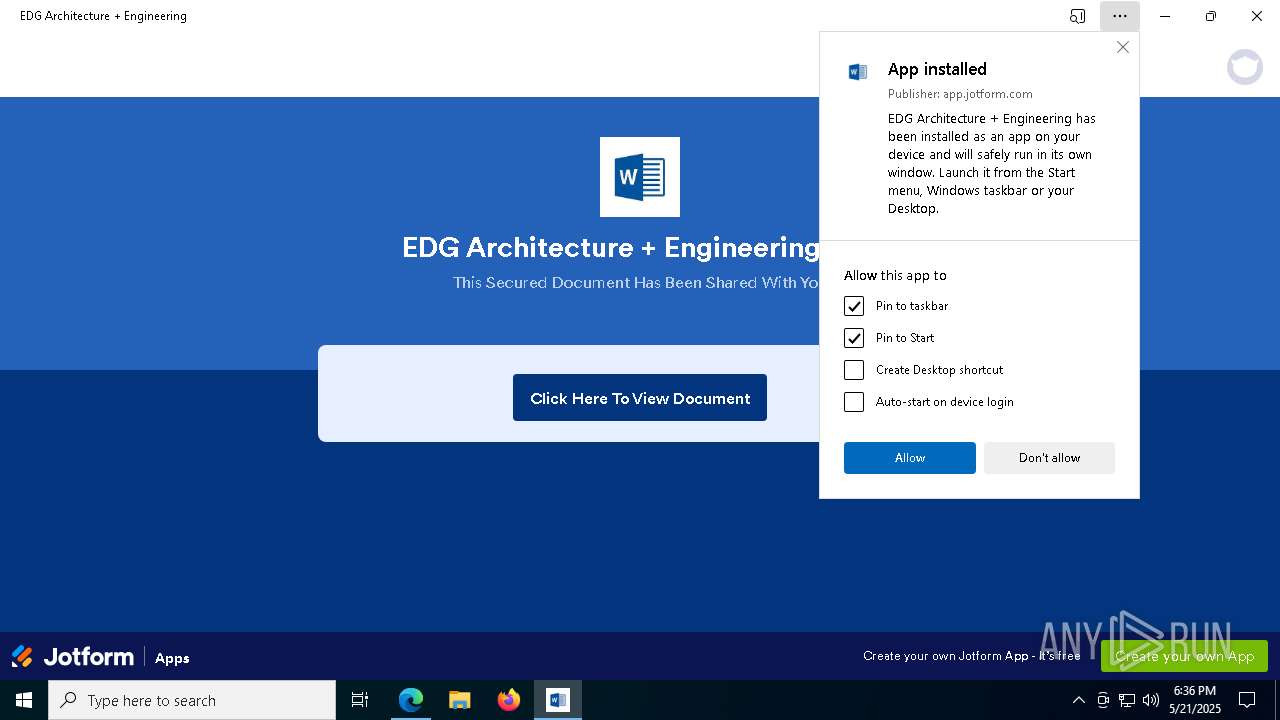The width and height of the screenshot is (1280, 720).
Task: Click the Type here to search box
Action: click(192, 700)
